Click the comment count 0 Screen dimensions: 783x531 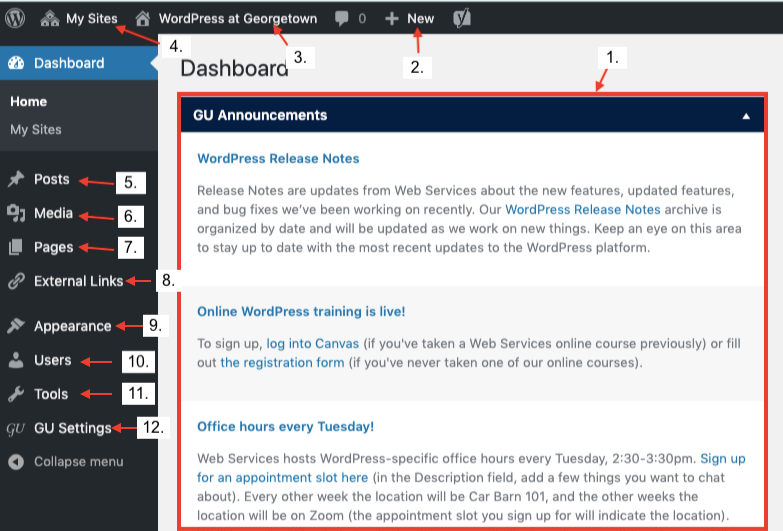pyautogui.click(x=362, y=19)
